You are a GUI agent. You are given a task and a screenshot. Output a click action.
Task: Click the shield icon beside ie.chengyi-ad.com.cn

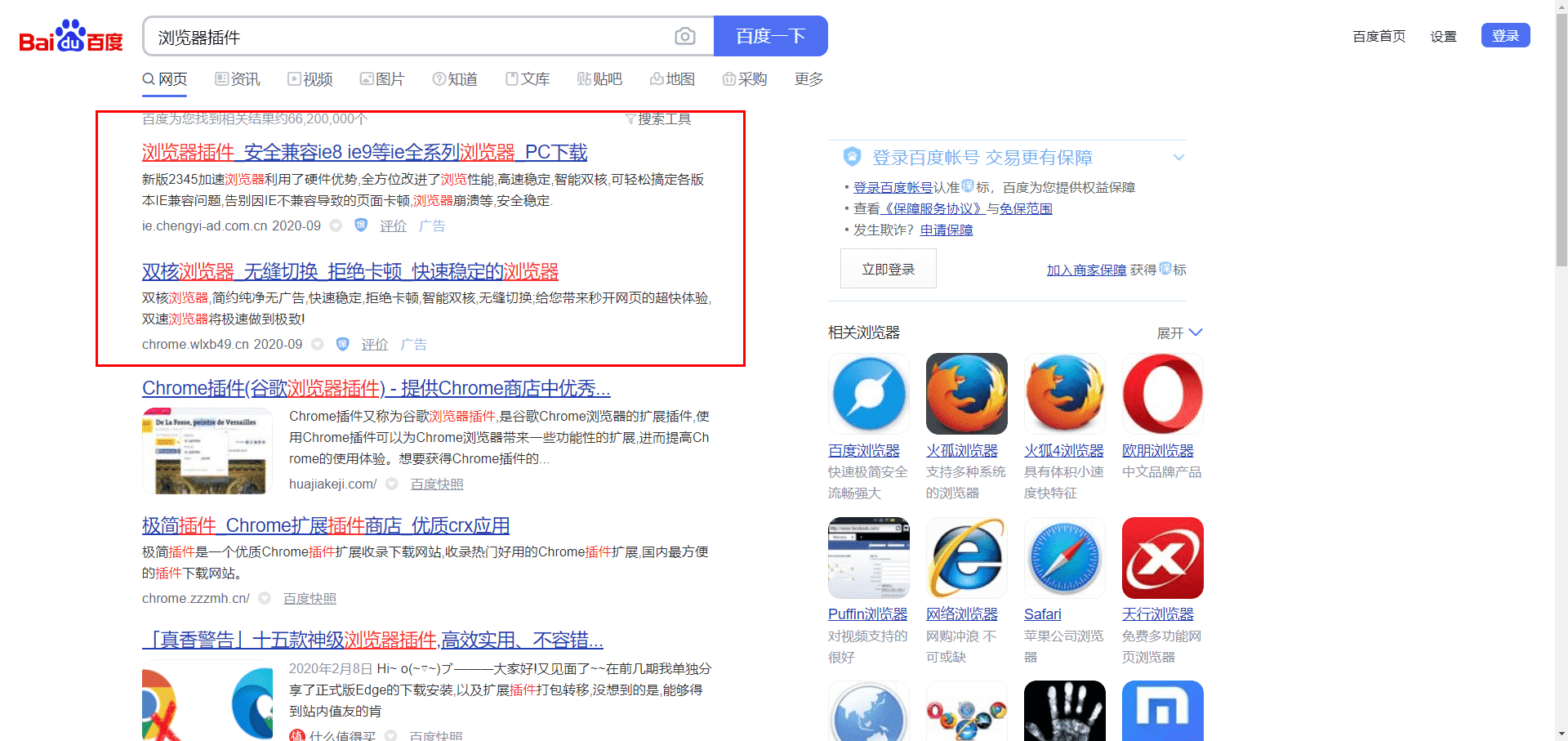point(361,225)
